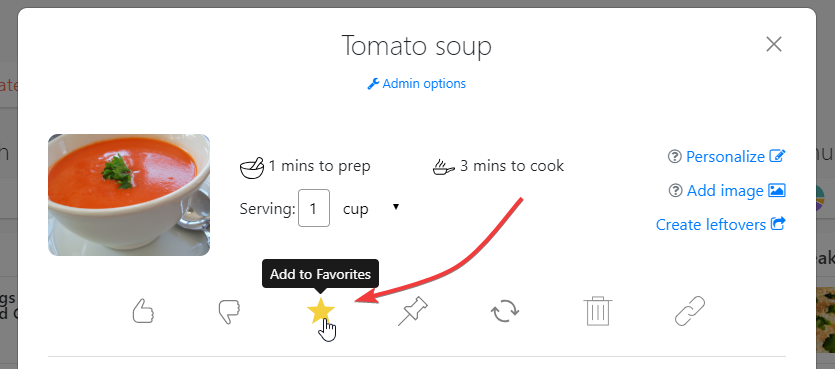The width and height of the screenshot is (835, 369).
Task: Open the cup serving unit dropdown
Action: 371,208
